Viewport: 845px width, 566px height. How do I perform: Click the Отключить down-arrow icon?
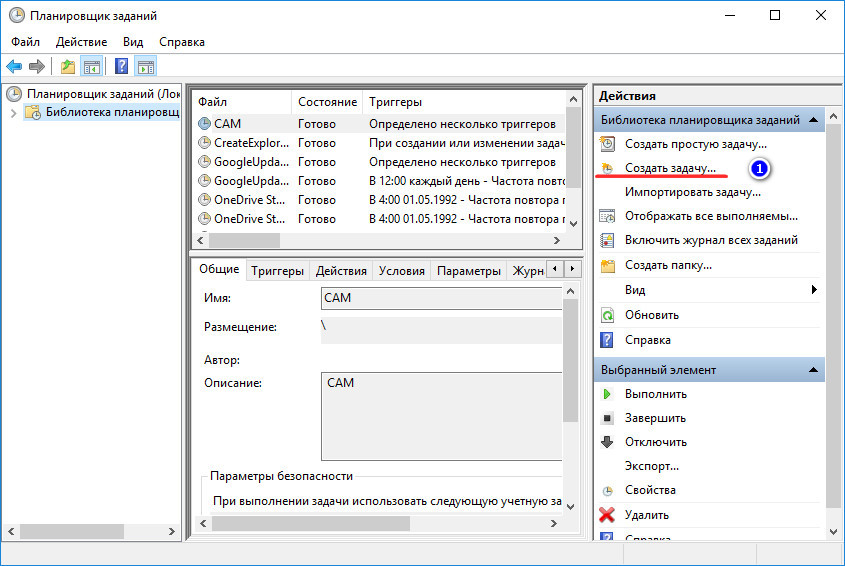tap(607, 442)
